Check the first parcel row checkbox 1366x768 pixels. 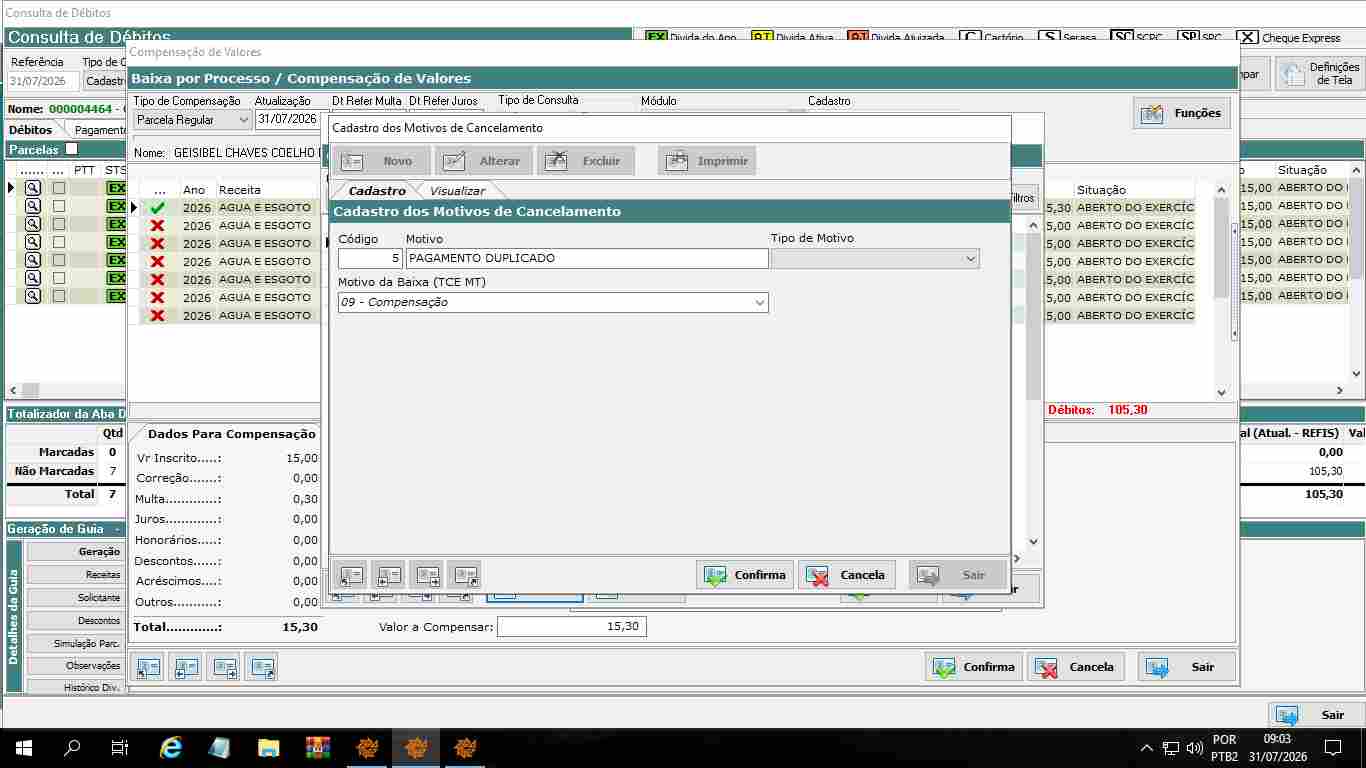pos(59,188)
